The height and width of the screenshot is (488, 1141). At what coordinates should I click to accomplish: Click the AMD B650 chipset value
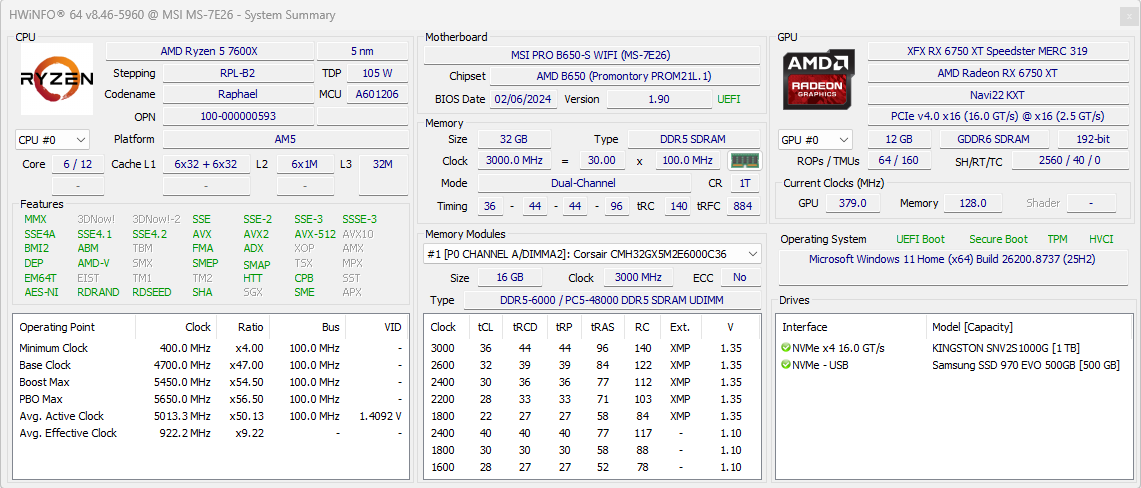coord(624,77)
